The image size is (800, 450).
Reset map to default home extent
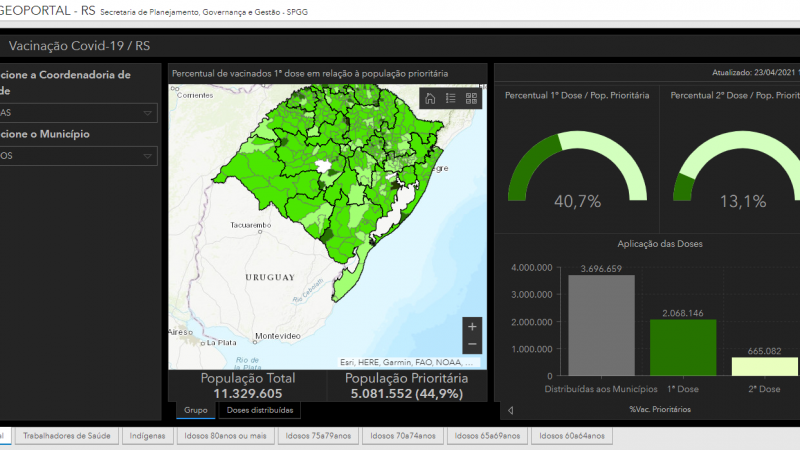430,98
